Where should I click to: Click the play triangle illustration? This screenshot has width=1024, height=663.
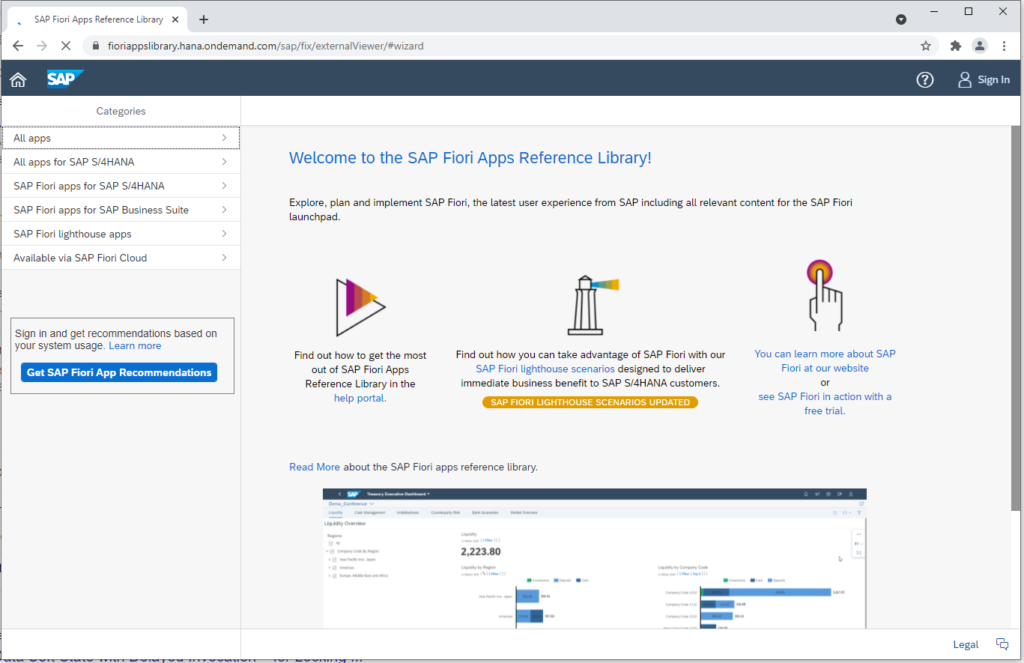point(360,307)
